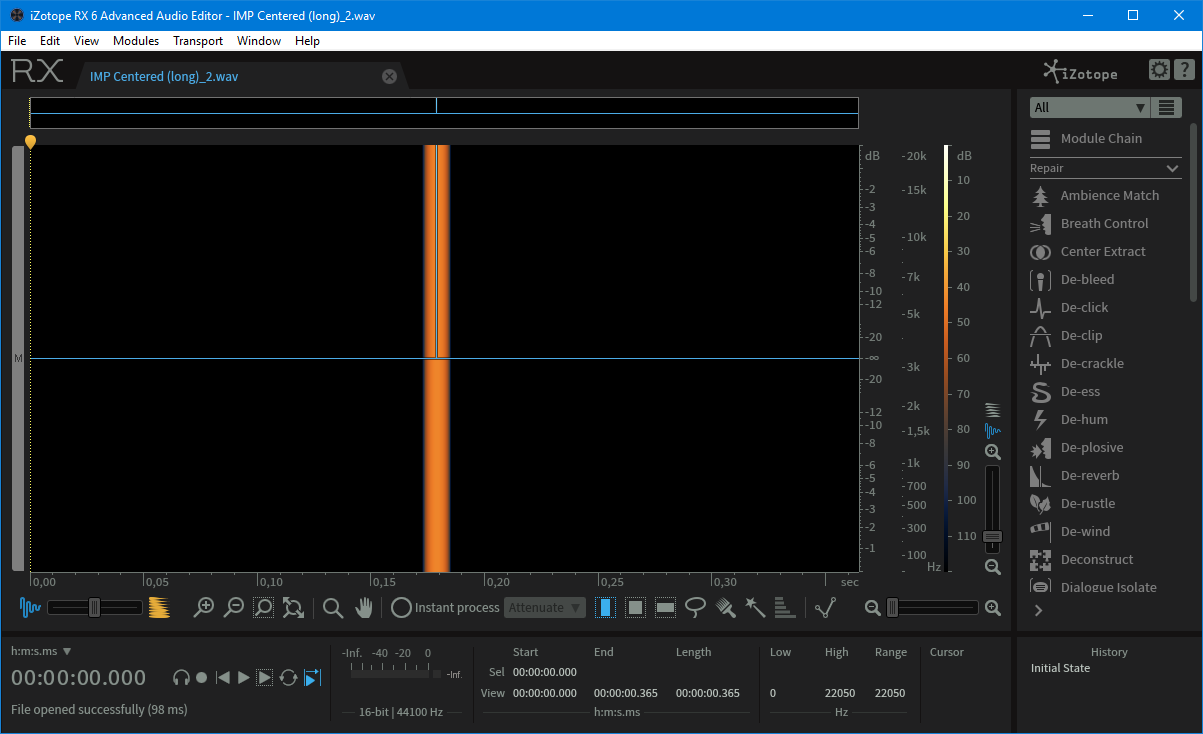
Task: Open the Transport menu
Action: point(198,41)
